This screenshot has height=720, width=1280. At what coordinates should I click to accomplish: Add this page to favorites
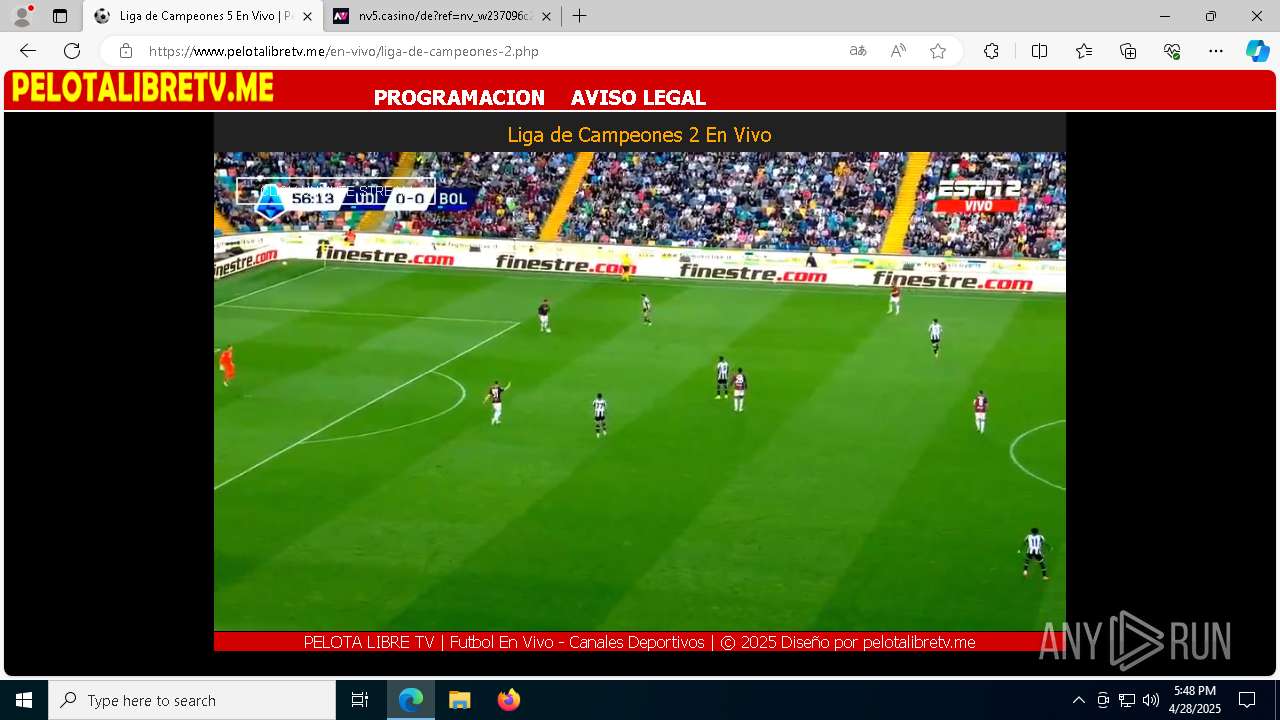tap(938, 51)
